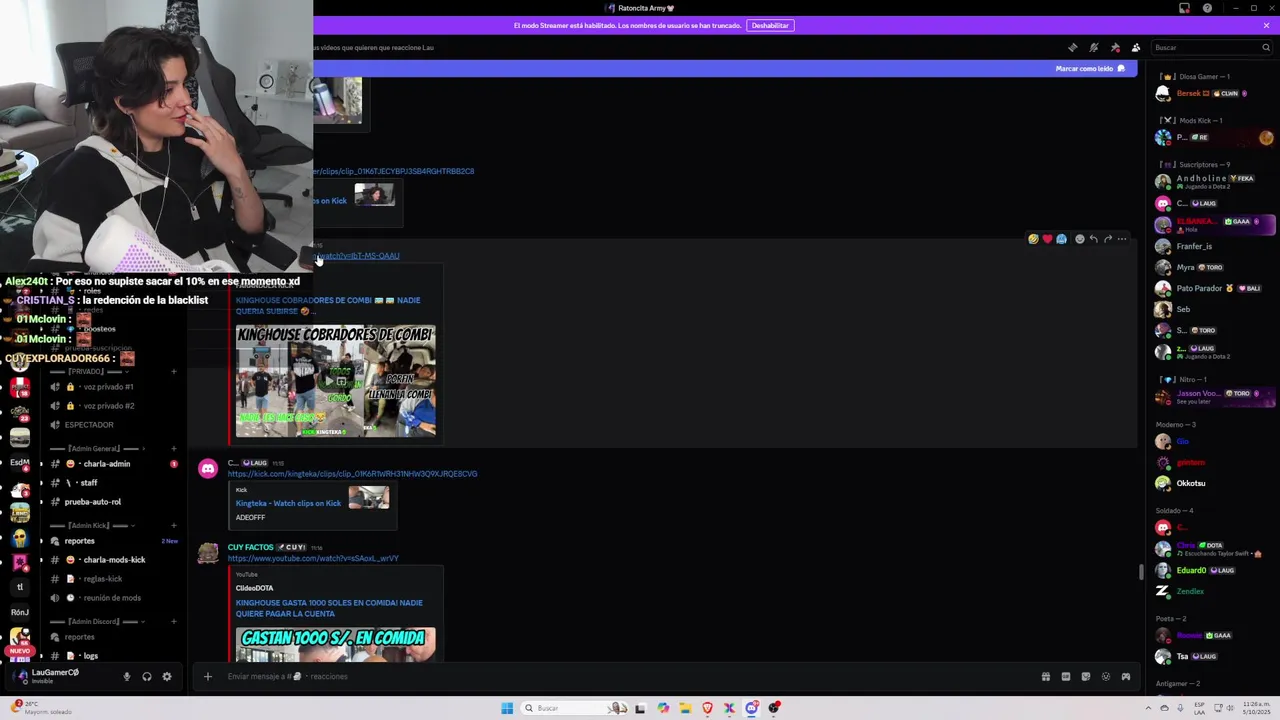Open CUY FACTOS youtube.com watch link
The width and height of the screenshot is (1280, 720).
(x=313, y=558)
